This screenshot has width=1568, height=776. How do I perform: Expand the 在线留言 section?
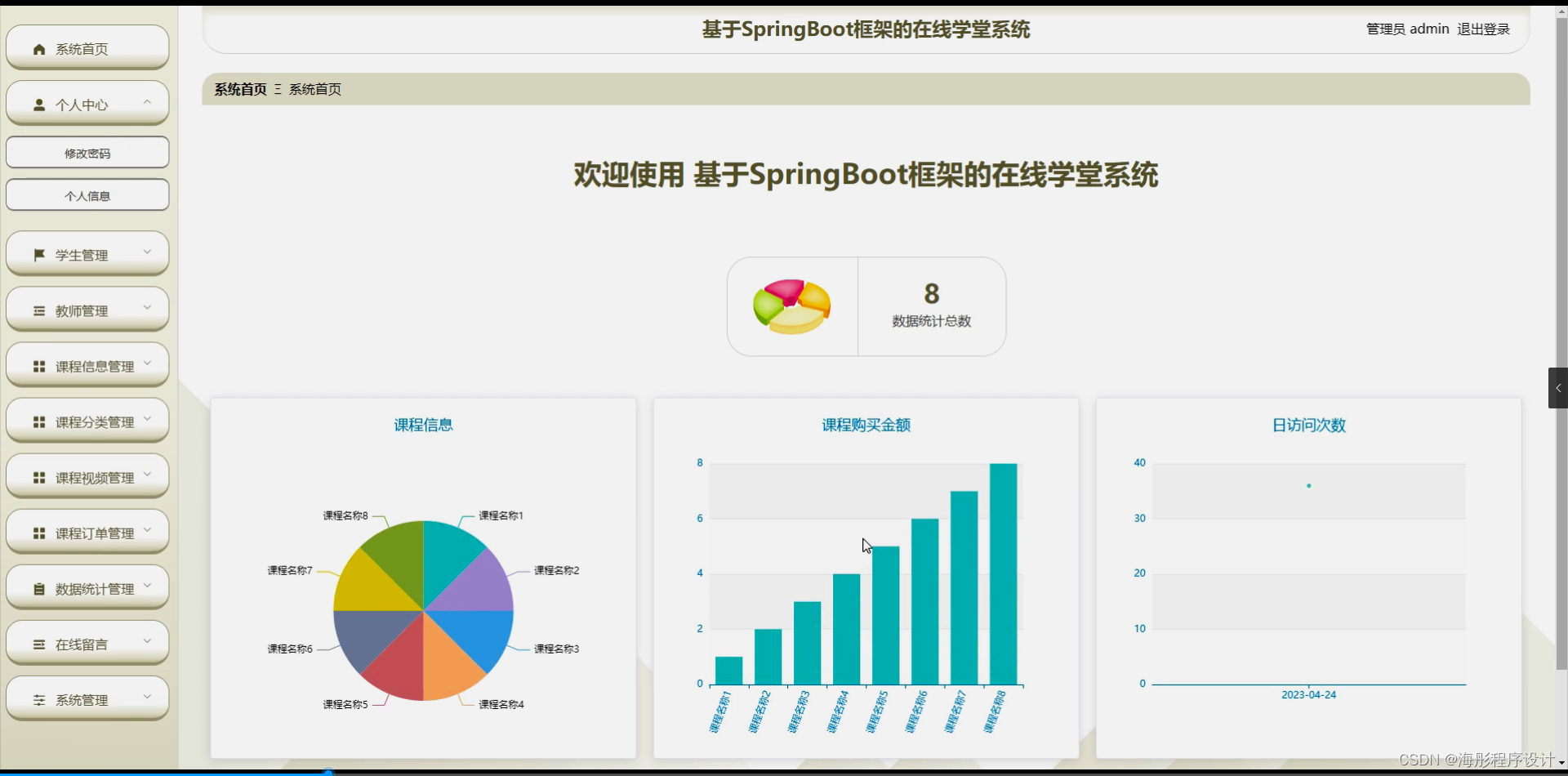[148, 641]
